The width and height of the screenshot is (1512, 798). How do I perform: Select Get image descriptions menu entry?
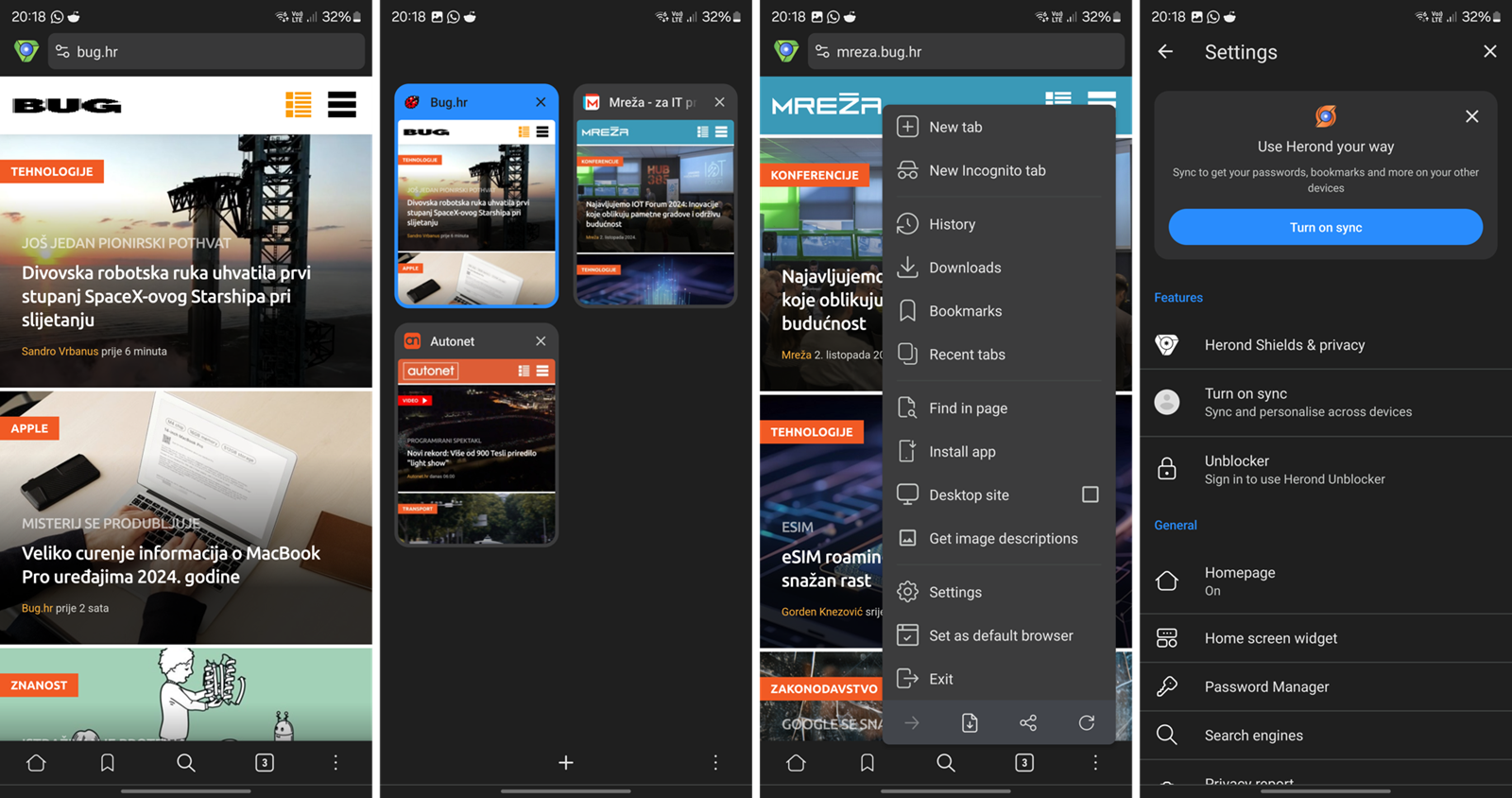(x=999, y=538)
